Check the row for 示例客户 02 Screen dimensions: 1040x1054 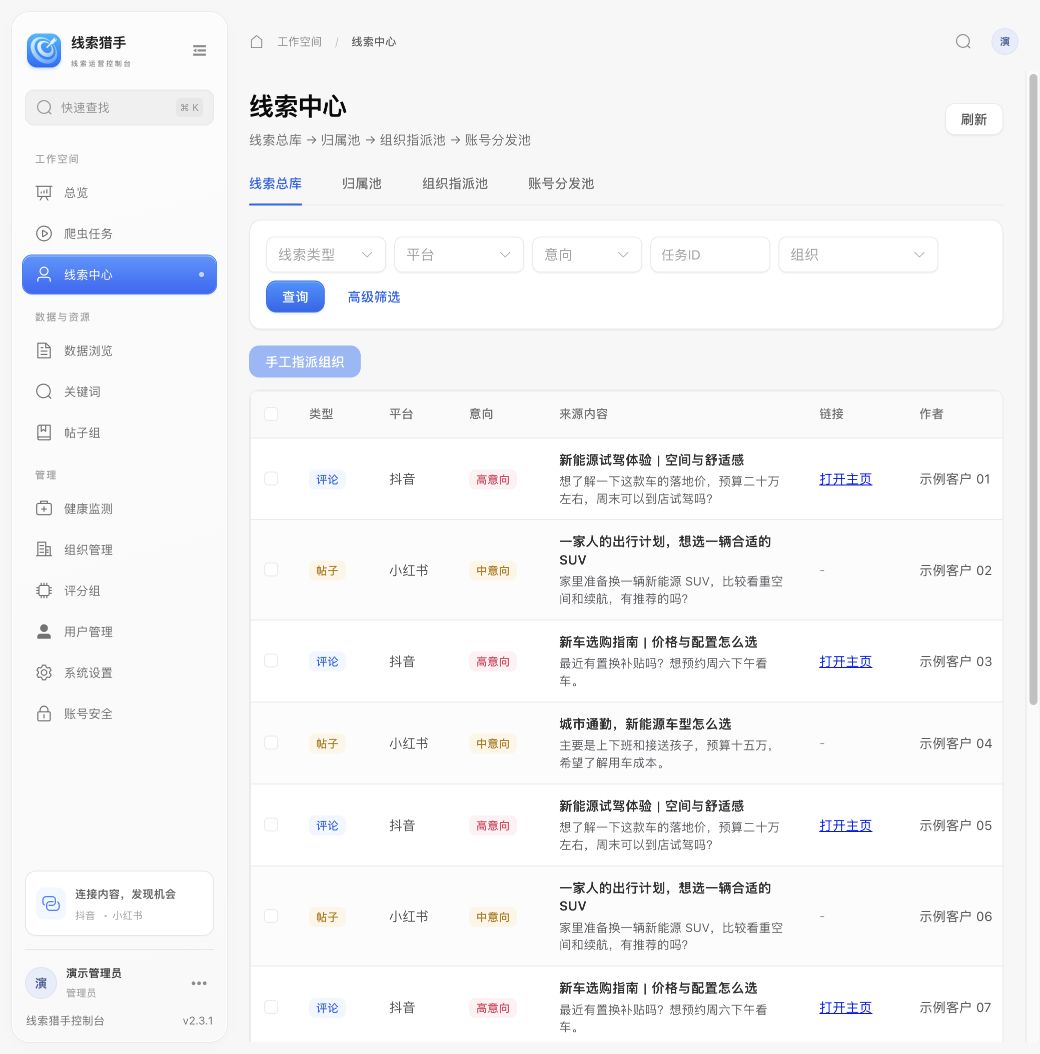point(271,570)
